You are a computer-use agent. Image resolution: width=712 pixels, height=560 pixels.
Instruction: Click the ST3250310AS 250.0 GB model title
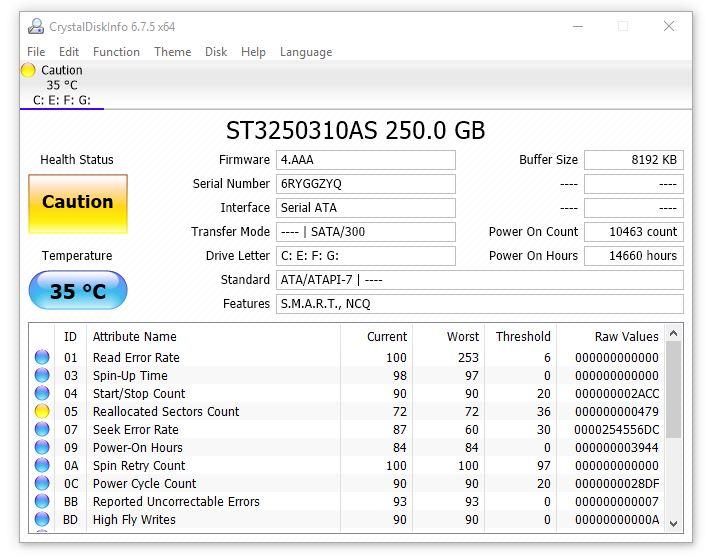click(356, 130)
